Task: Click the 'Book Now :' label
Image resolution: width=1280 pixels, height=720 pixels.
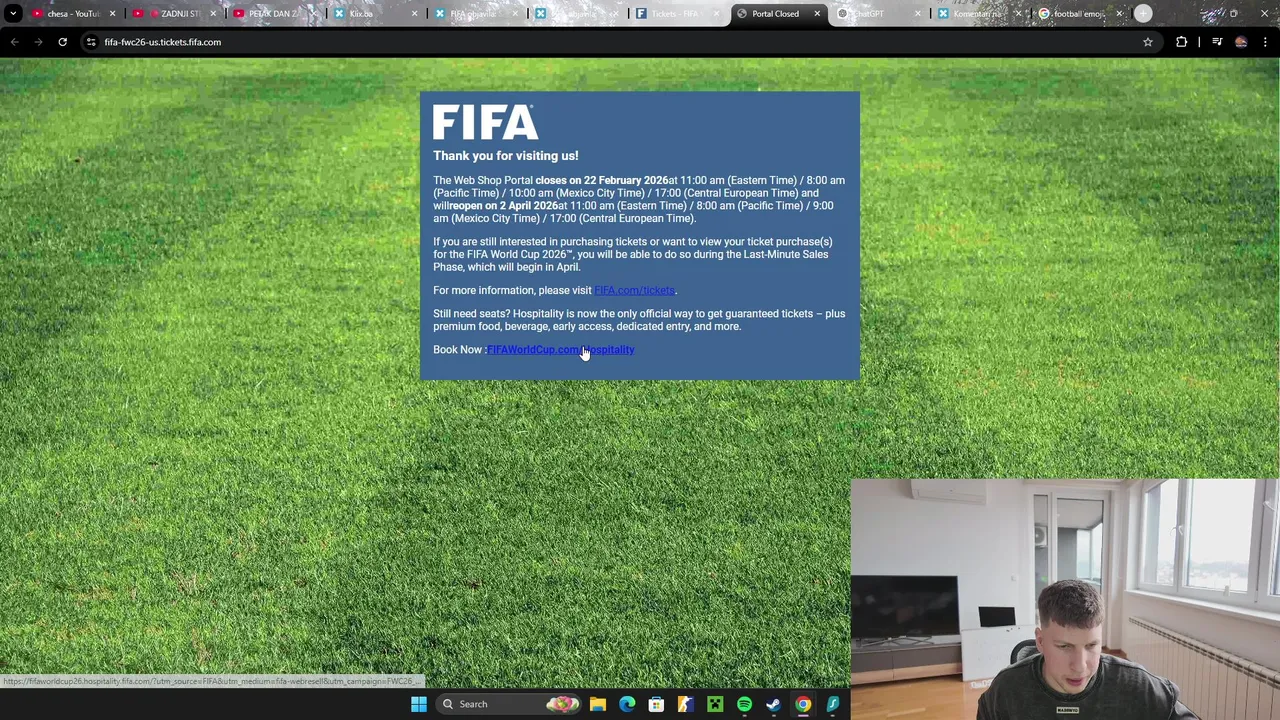Action: pyautogui.click(x=459, y=349)
